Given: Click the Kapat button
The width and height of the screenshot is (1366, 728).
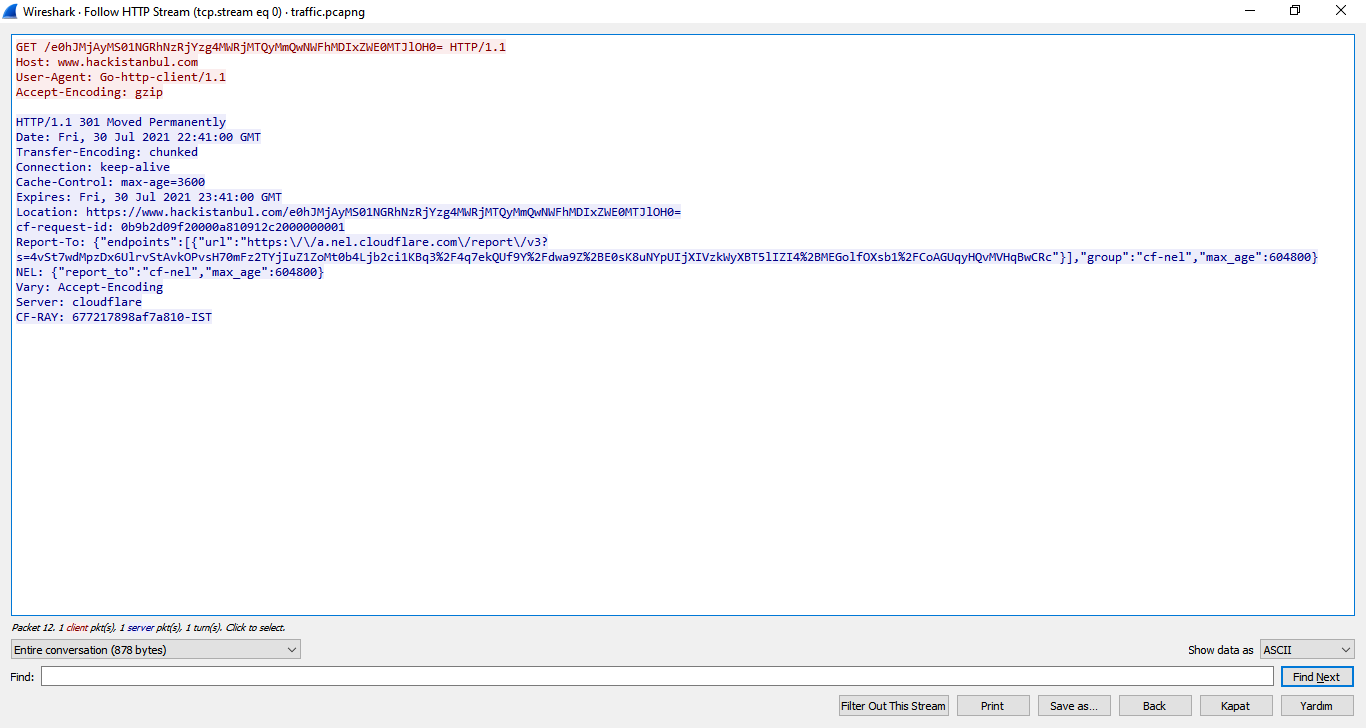Looking at the screenshot, I should click(x=1236, y=706).
